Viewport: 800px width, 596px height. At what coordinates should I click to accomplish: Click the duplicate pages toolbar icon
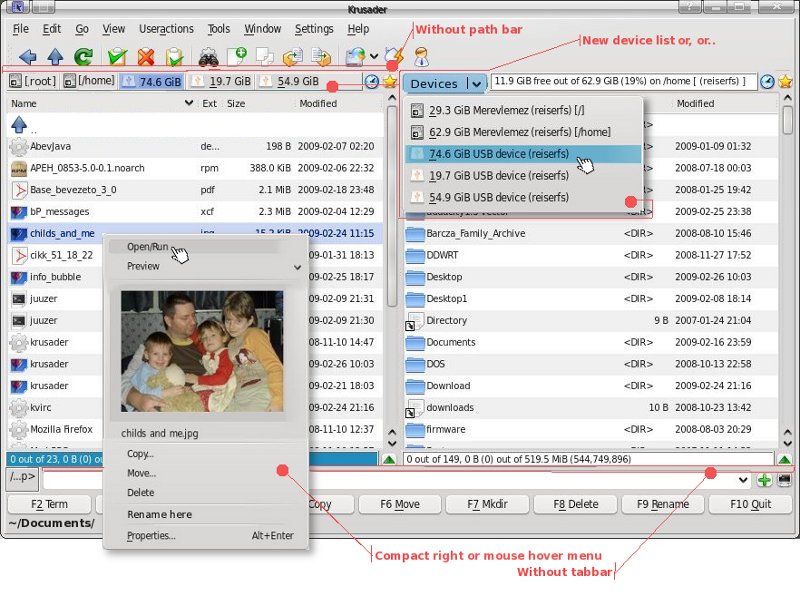point(265,57)
